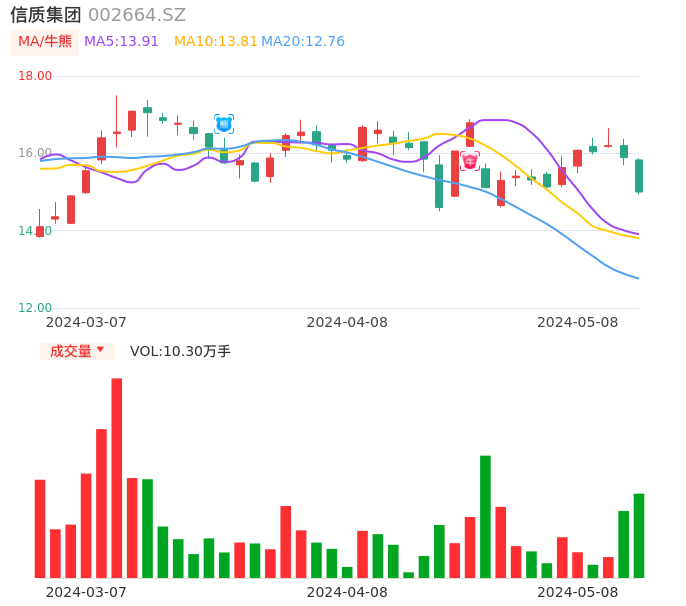686x606 pixels.
Task: Click the MA20:12.76 legend label
Action: 303,42
